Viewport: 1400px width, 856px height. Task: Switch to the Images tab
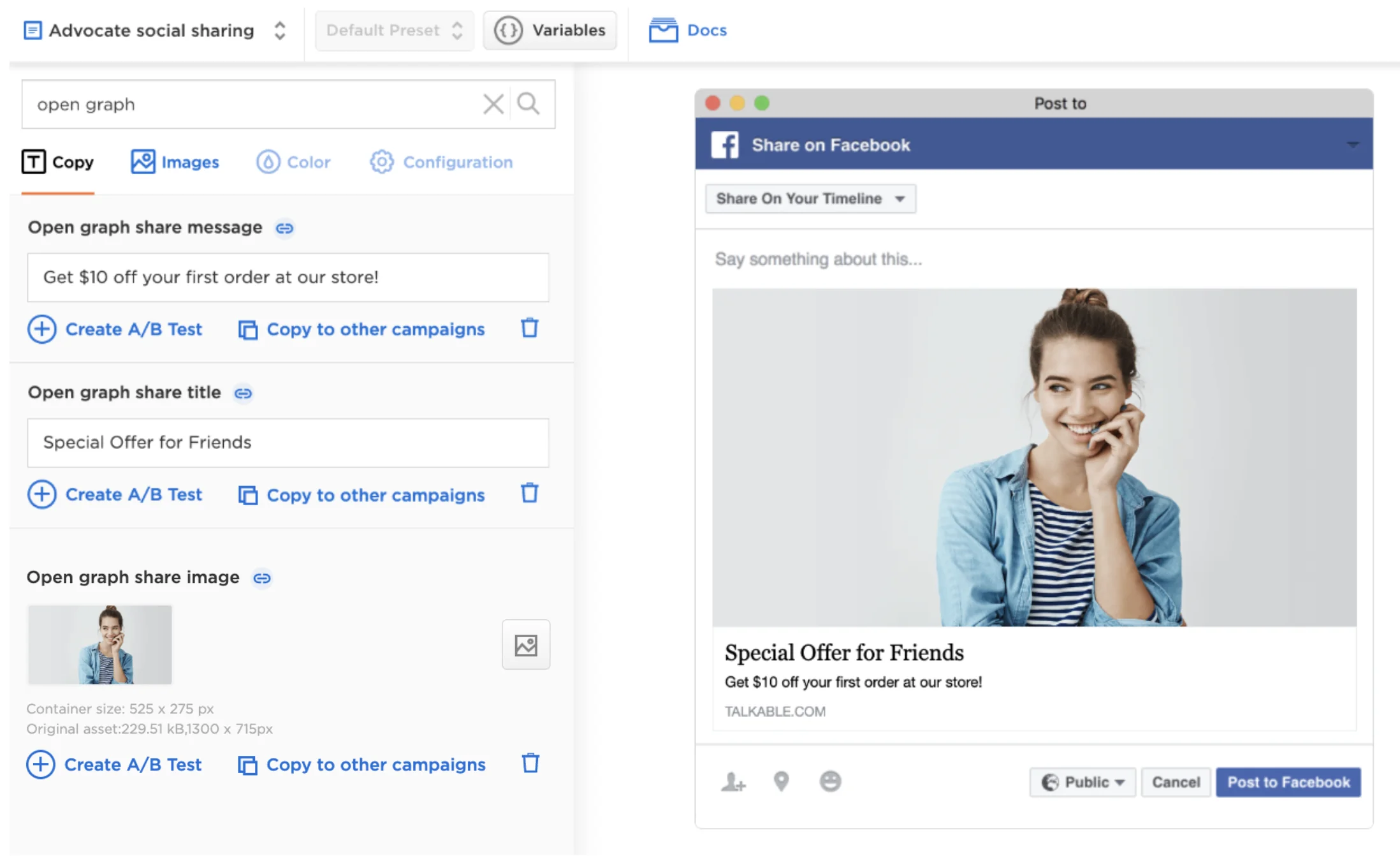(175, 162)
